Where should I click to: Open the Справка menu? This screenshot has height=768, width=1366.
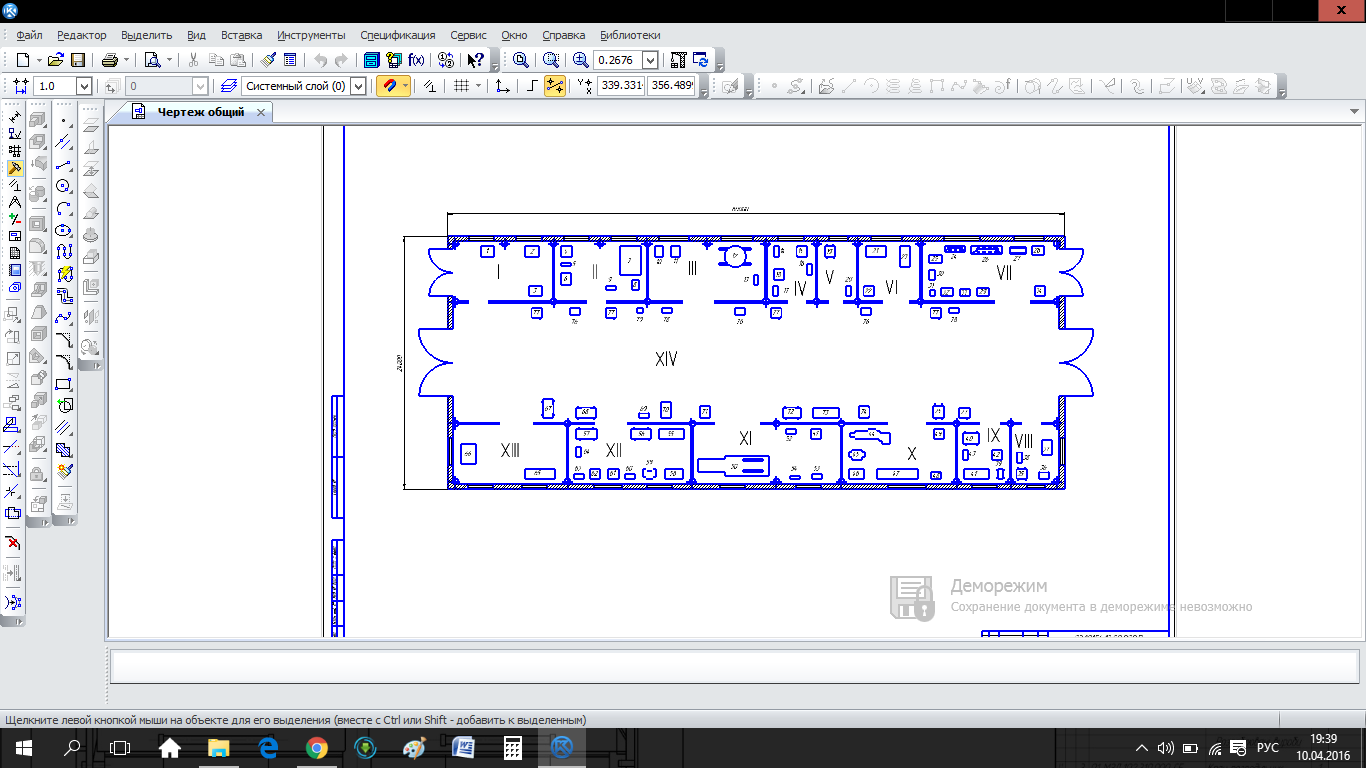point(563,35)
